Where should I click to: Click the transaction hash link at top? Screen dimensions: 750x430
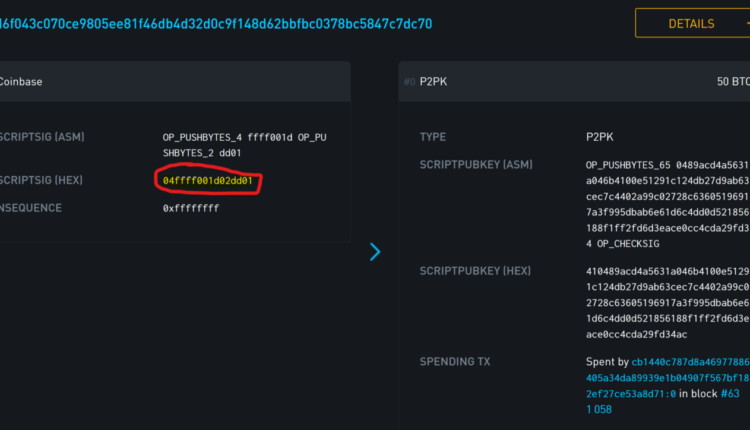coord(216,23)
